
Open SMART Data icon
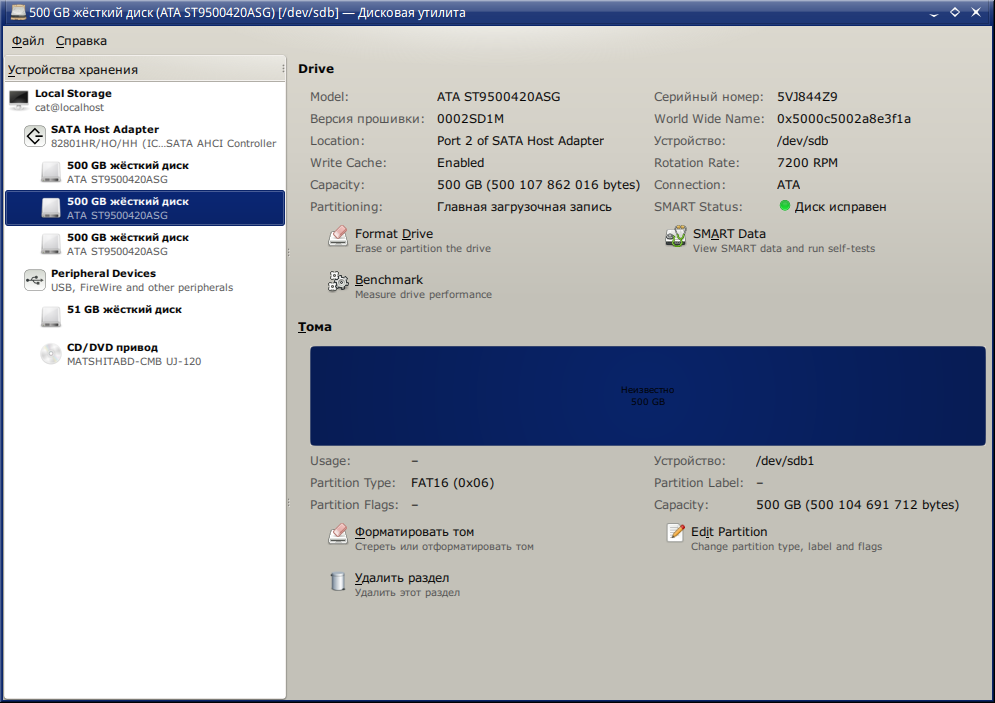676,237
